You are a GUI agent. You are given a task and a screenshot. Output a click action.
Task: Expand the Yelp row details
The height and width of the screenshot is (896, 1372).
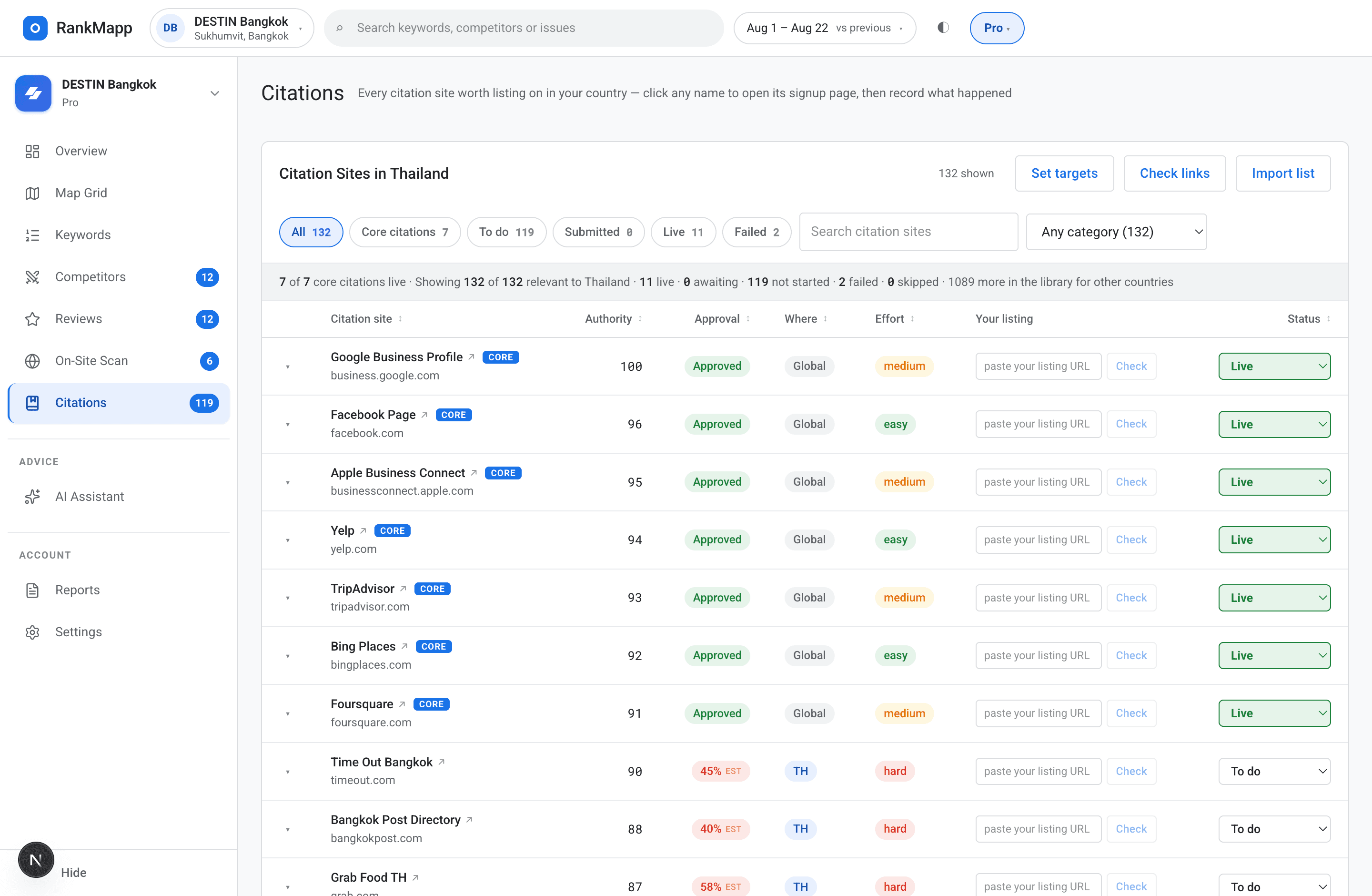(288, 540)
